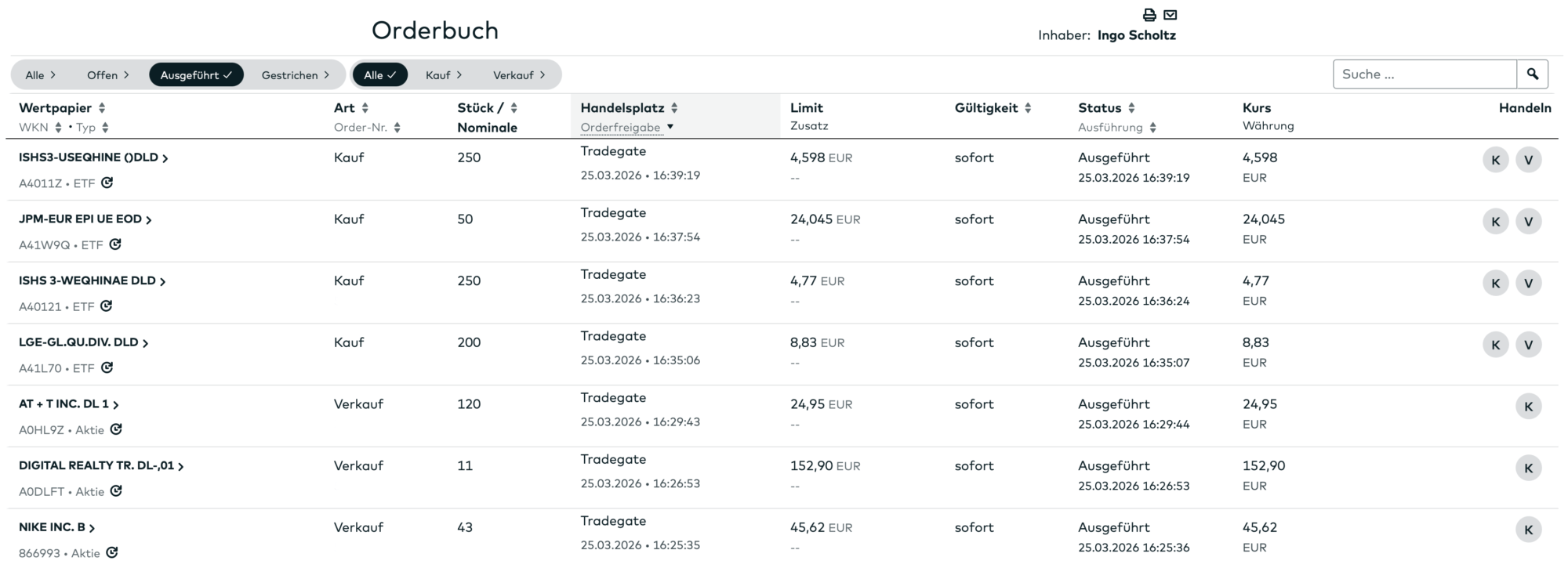The height and width of the screenshot is (568, 1568).
Task: Click the refresh icon beside A0DLFT Aktie
Action: coord(116,491)
